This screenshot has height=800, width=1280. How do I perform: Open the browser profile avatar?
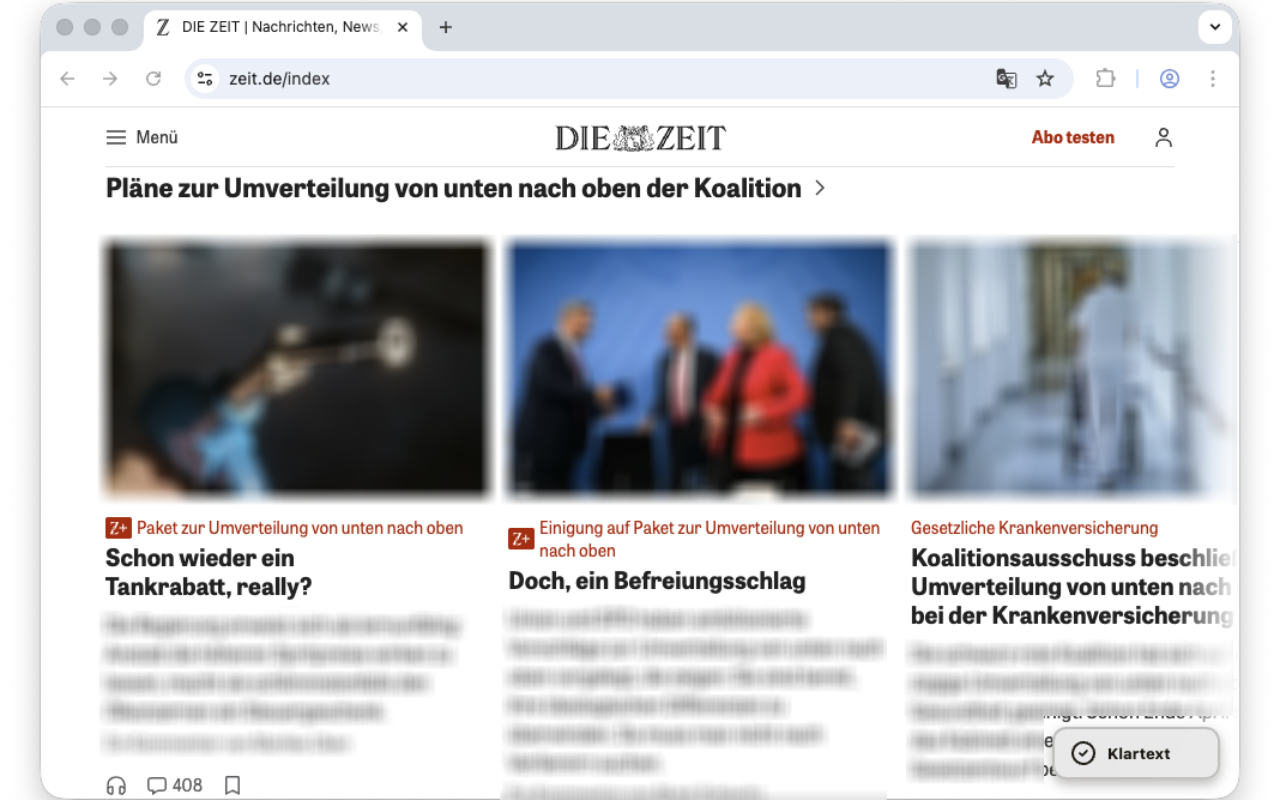(1170, 78)
